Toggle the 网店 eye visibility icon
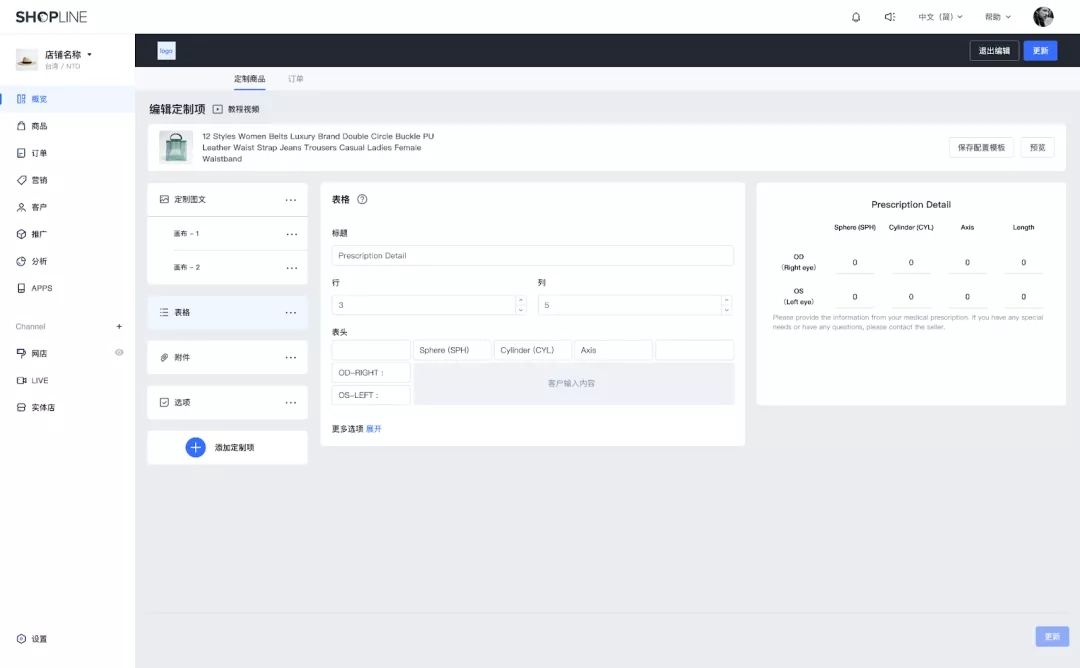 119,353
